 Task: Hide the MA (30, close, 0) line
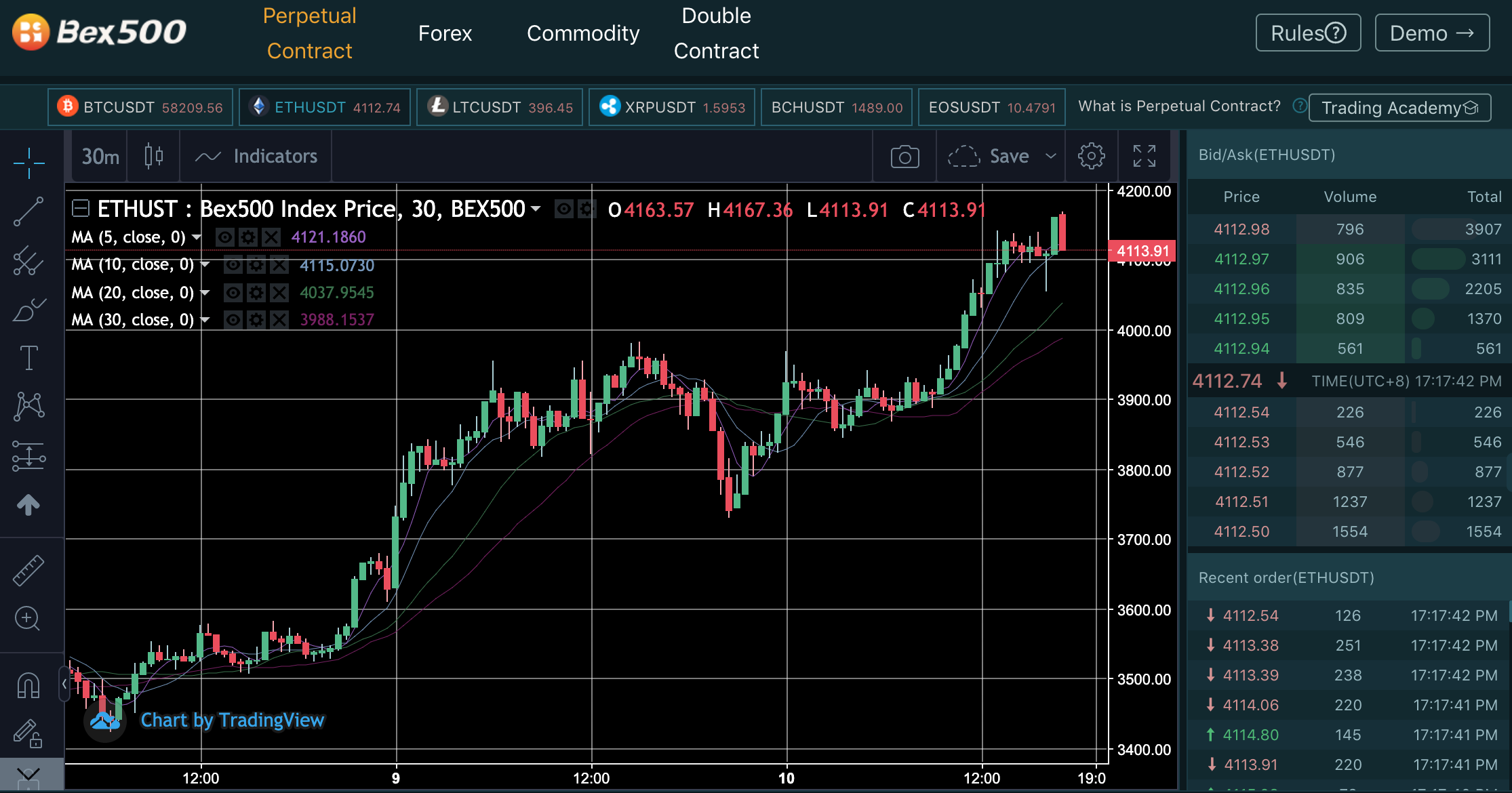233,320
